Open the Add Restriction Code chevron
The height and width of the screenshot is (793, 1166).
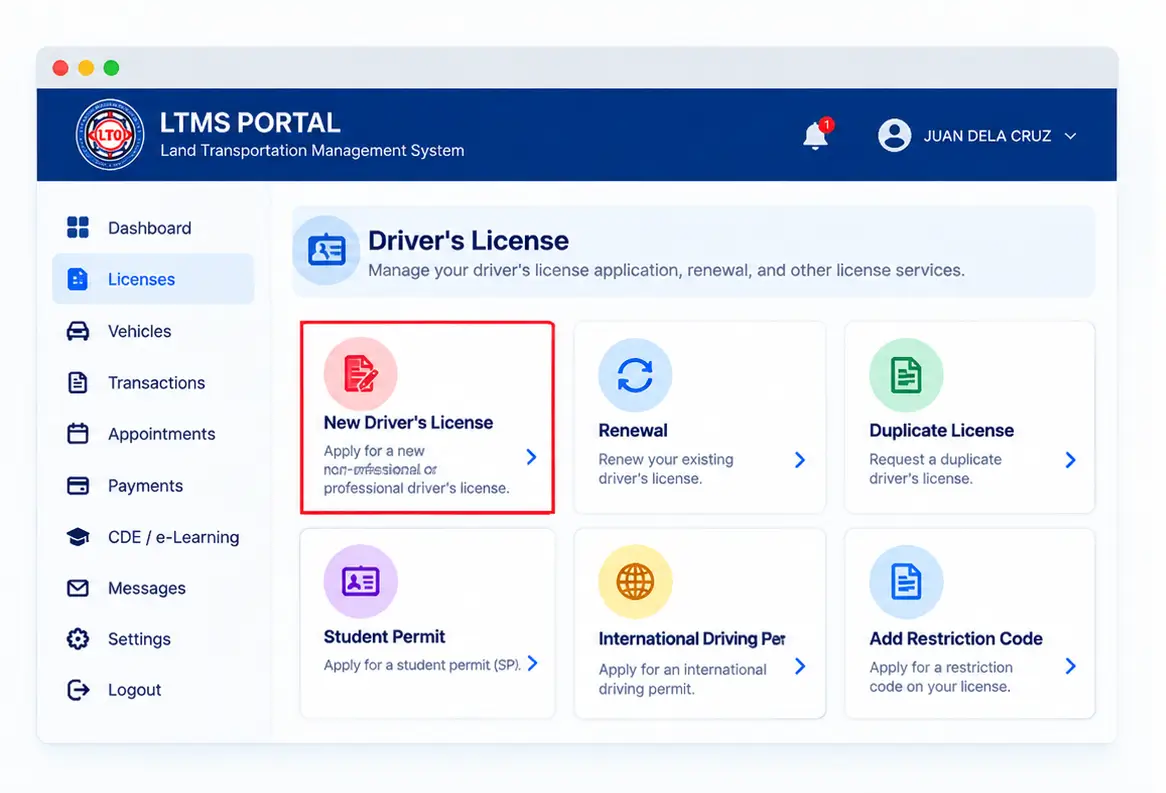pos(1070,666)
